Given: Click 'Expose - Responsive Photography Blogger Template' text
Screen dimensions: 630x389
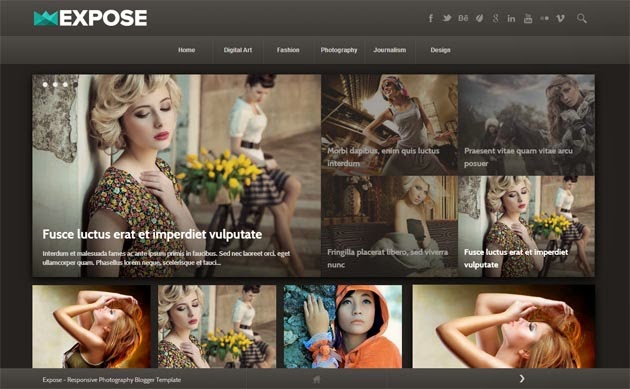Looking at the screenshot, I should [112, 380].
